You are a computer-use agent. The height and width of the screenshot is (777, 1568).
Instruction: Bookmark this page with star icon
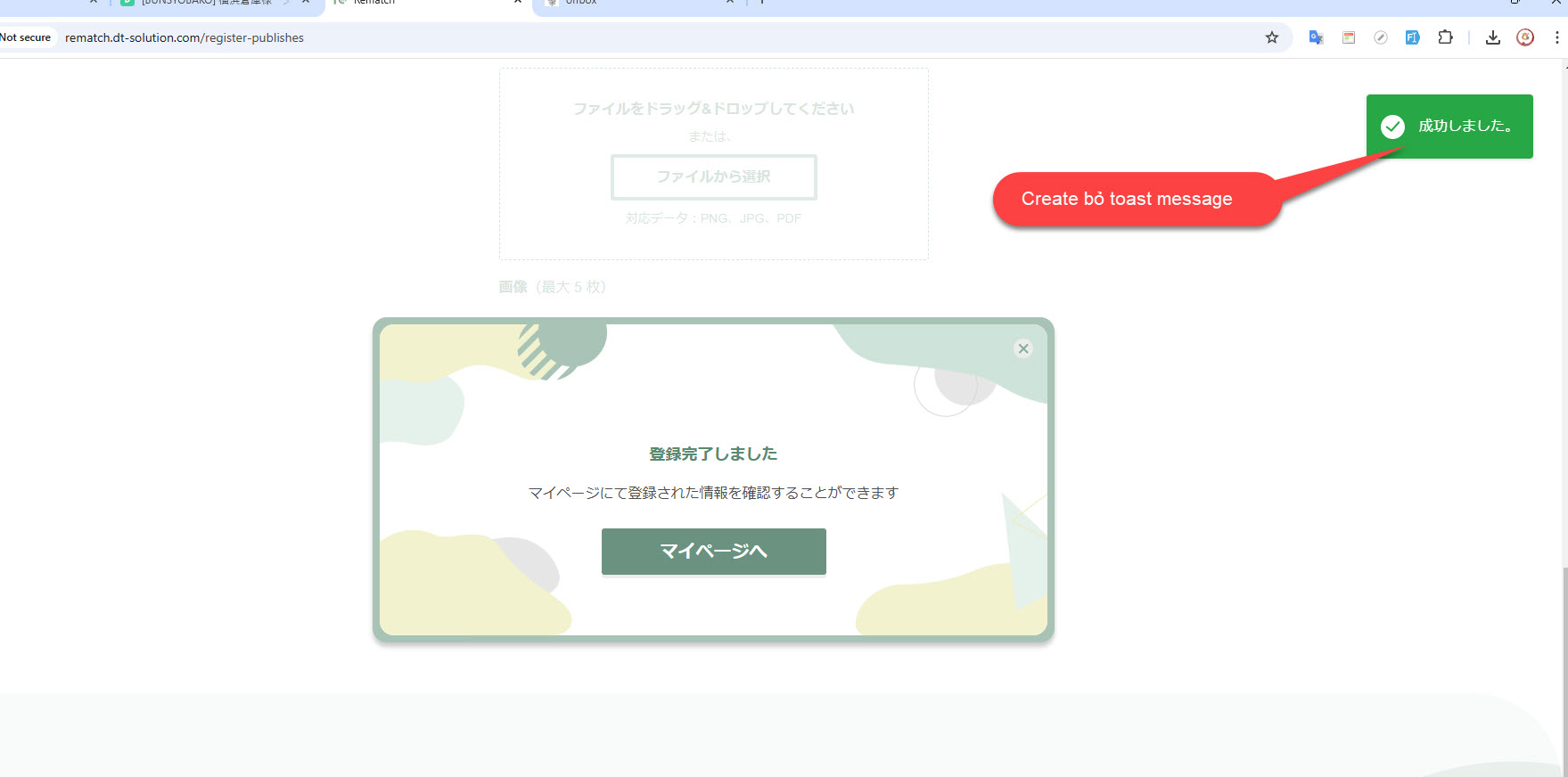(x=1272, y=37)
